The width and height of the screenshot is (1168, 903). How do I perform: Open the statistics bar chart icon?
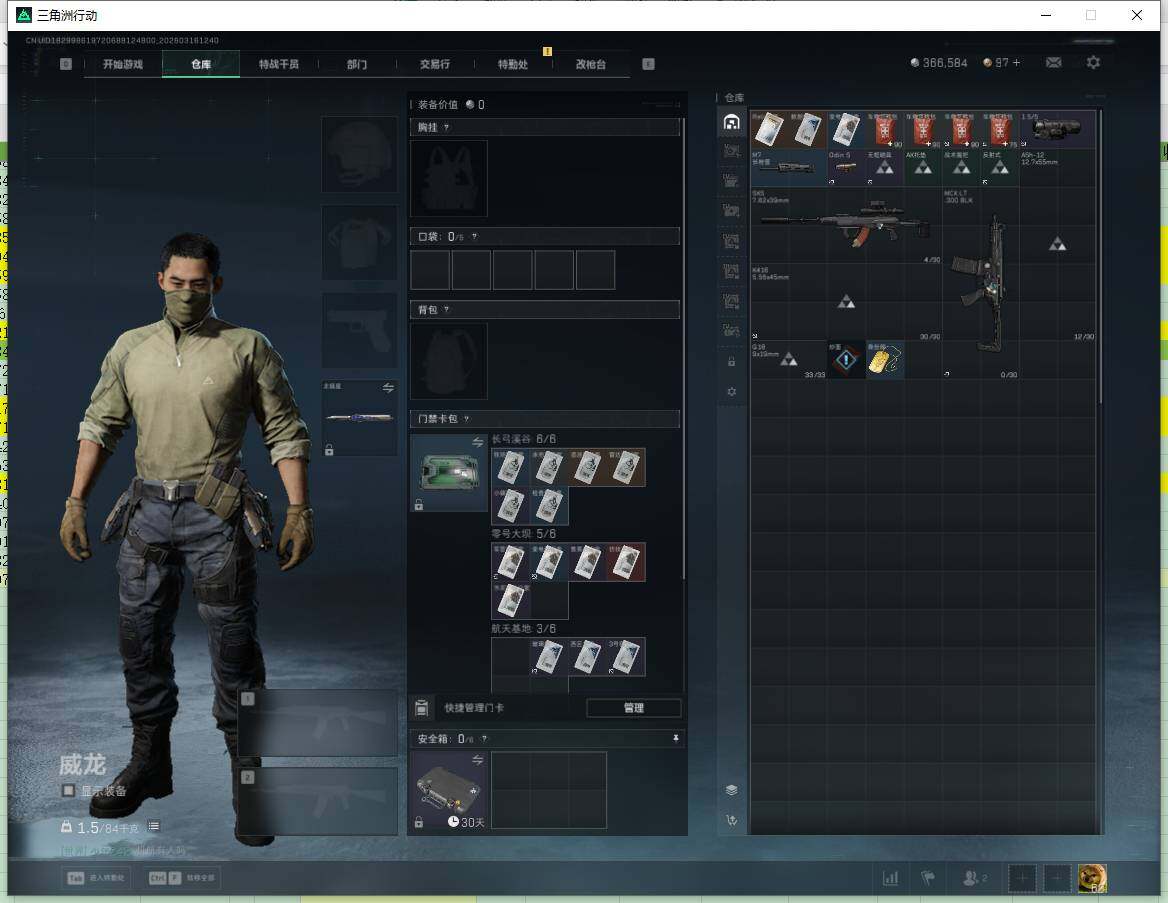point(890,878)
